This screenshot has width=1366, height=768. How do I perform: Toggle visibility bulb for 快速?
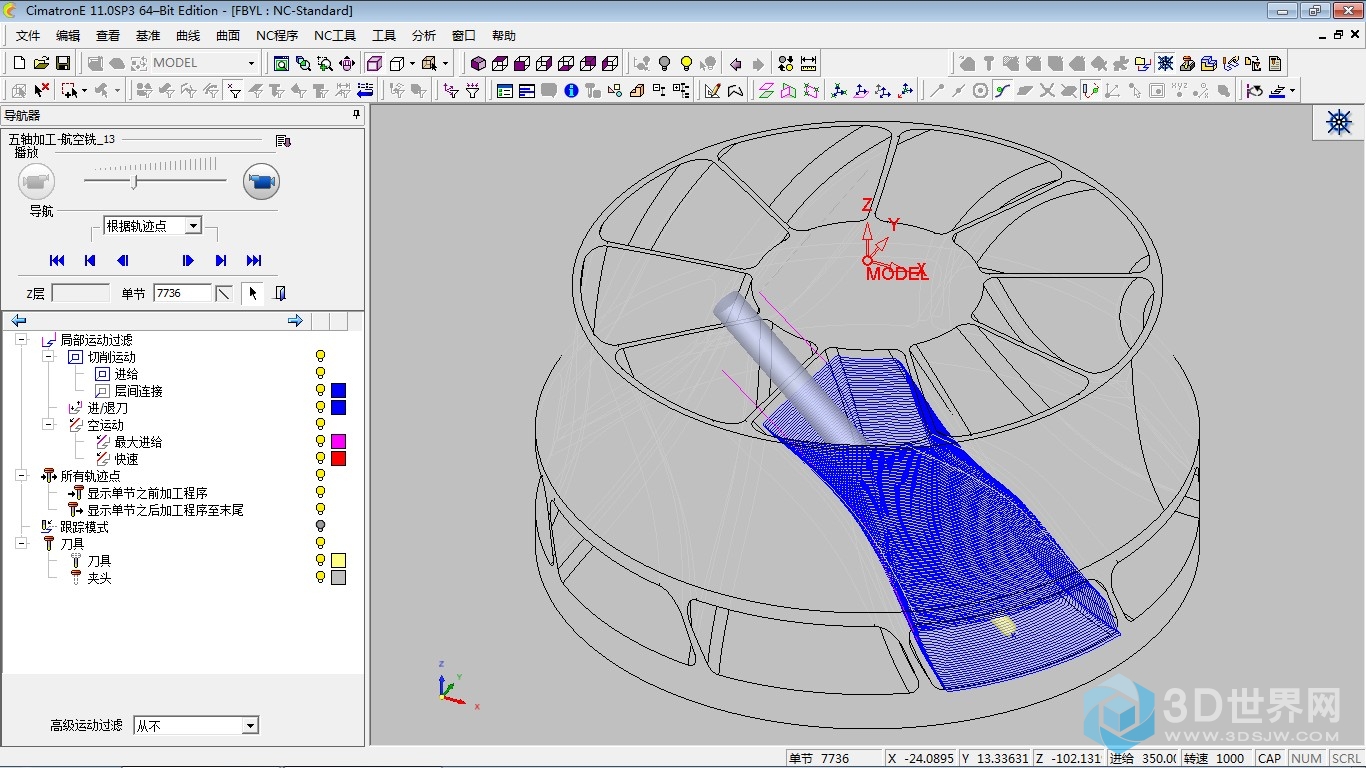coord(321,459)
